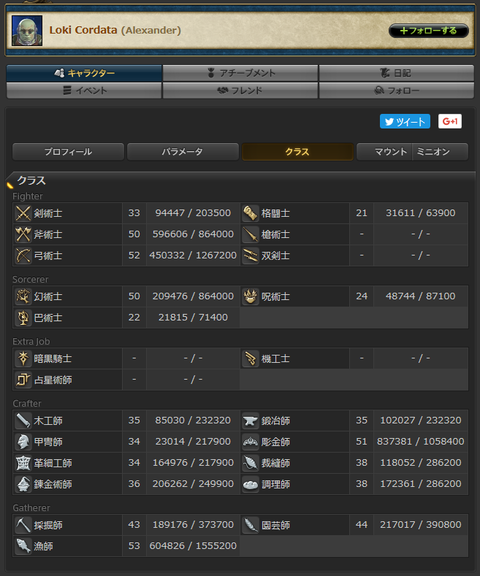Click the 錬金術師 (Alchemist) icon
The height and width of the screenshot is (576, 480).
click(23, 484)
